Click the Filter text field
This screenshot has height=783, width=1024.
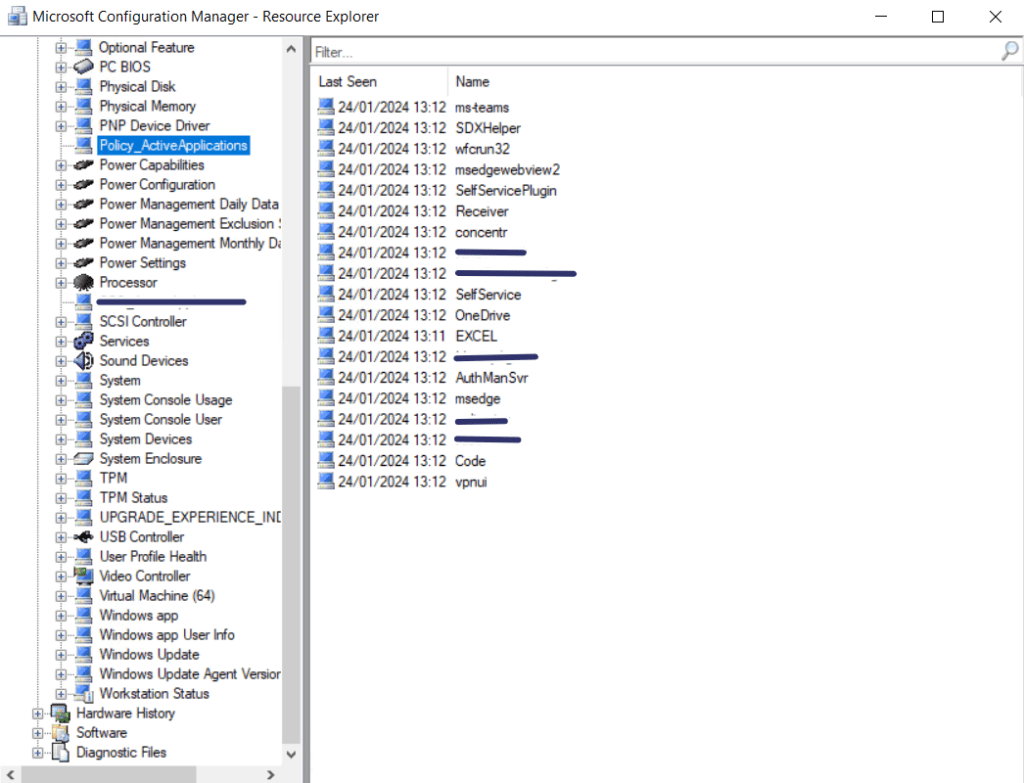click(650, 51)
